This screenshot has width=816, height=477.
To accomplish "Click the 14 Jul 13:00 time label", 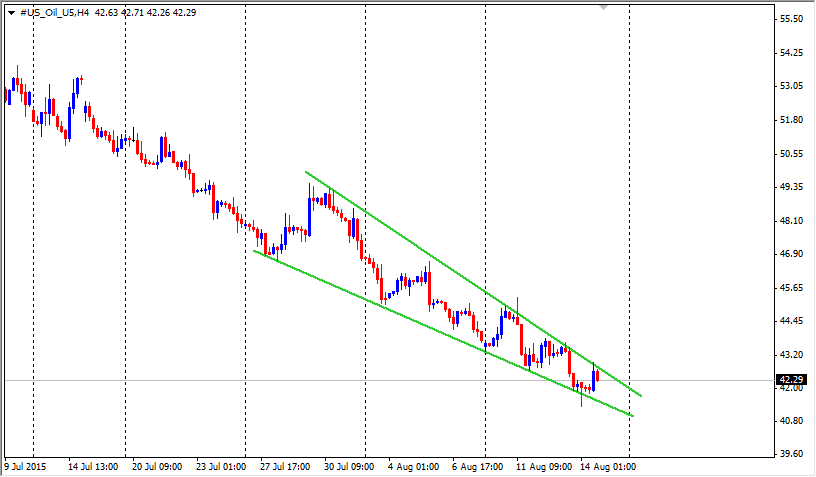I will (93, 467).
